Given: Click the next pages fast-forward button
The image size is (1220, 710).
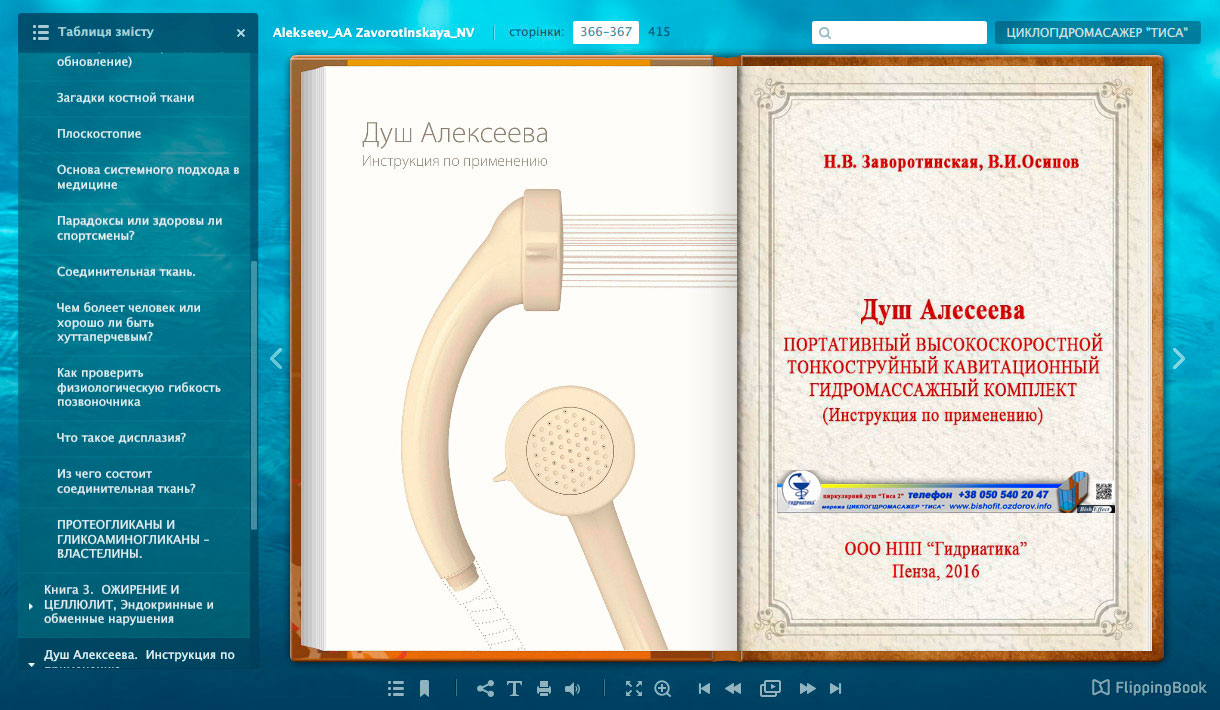Looking at the screenshot, I should pyautogui.click(x=807, y=688).
